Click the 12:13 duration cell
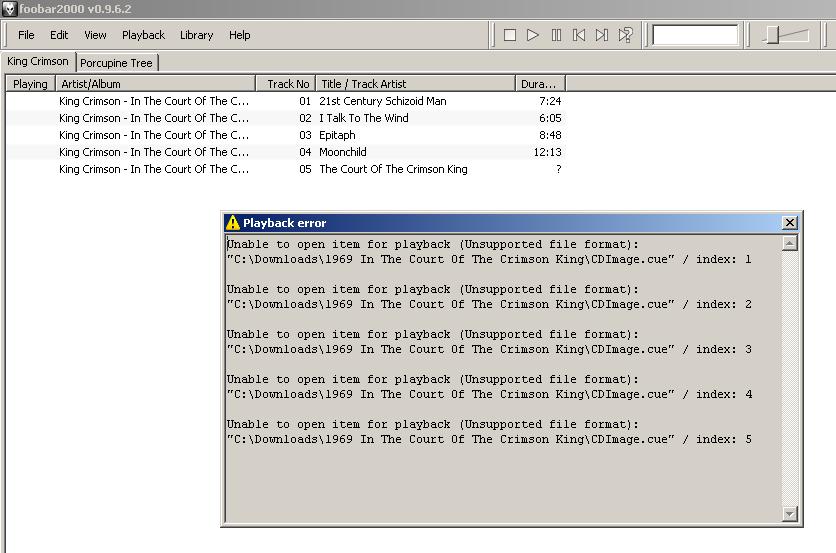 click(548, 152)
